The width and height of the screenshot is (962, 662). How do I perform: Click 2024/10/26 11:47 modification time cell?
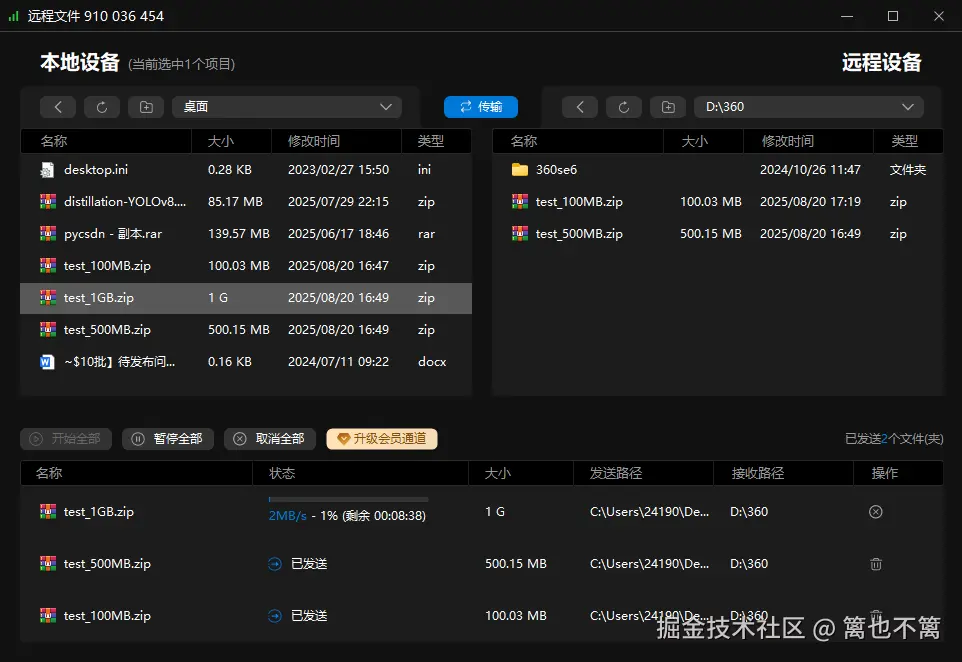click(x=810, y=170)
